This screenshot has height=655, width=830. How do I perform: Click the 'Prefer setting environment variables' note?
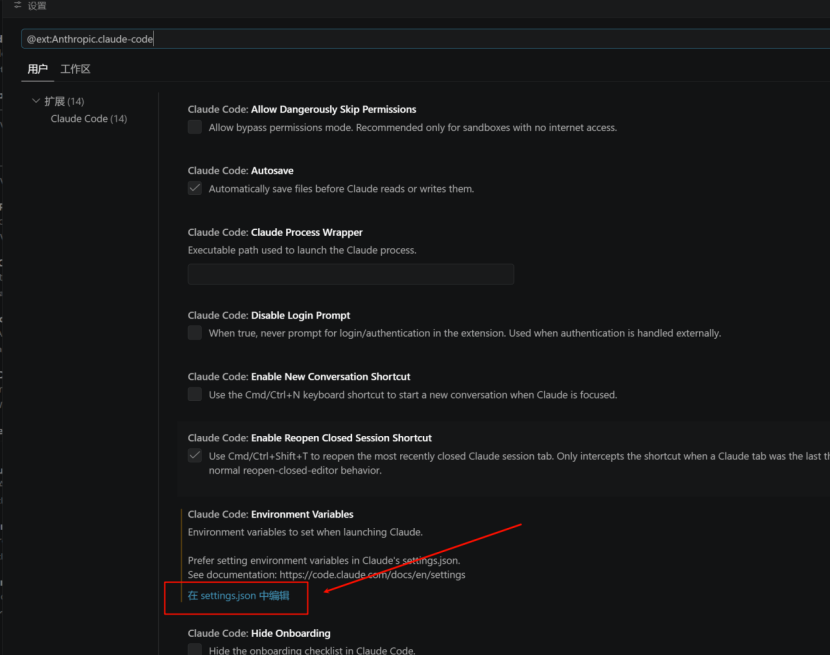click(x=324, y=561)
